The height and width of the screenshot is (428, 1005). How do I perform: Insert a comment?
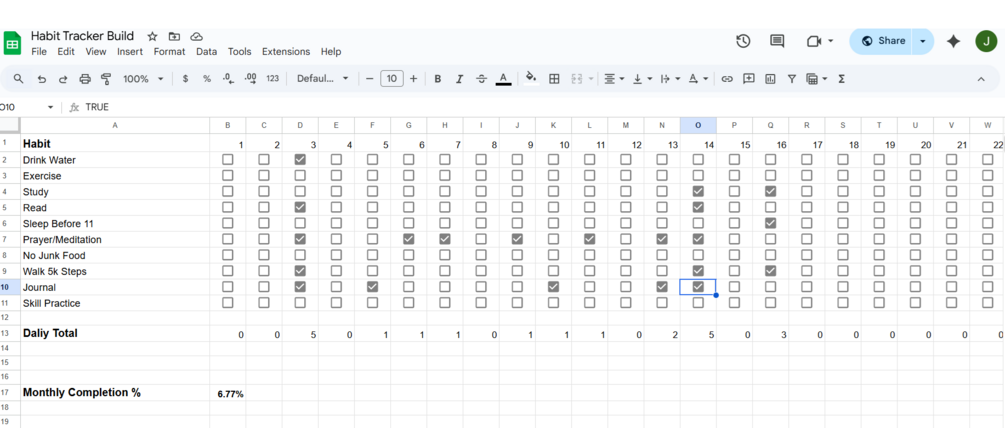tap(749, 79)
